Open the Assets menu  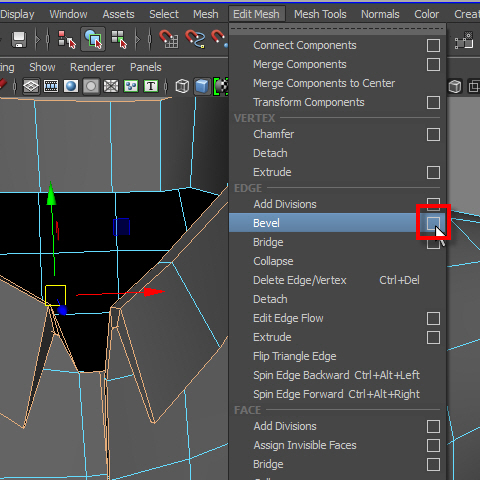(118, 14)
